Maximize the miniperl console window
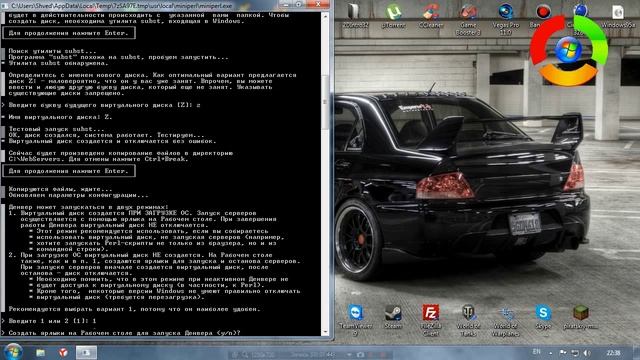The image size is (640, 360). (299, 4)
